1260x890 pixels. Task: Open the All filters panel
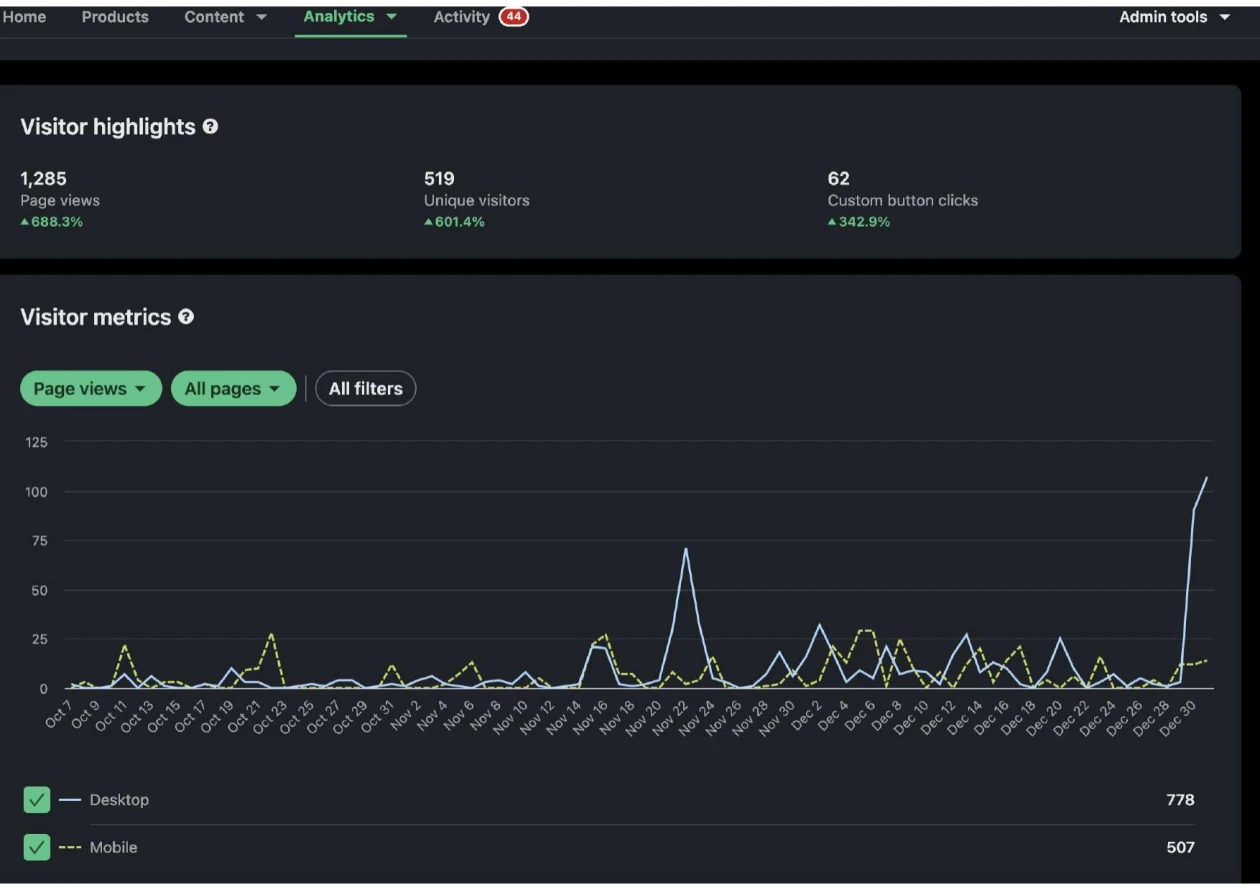tap(366, 388)
